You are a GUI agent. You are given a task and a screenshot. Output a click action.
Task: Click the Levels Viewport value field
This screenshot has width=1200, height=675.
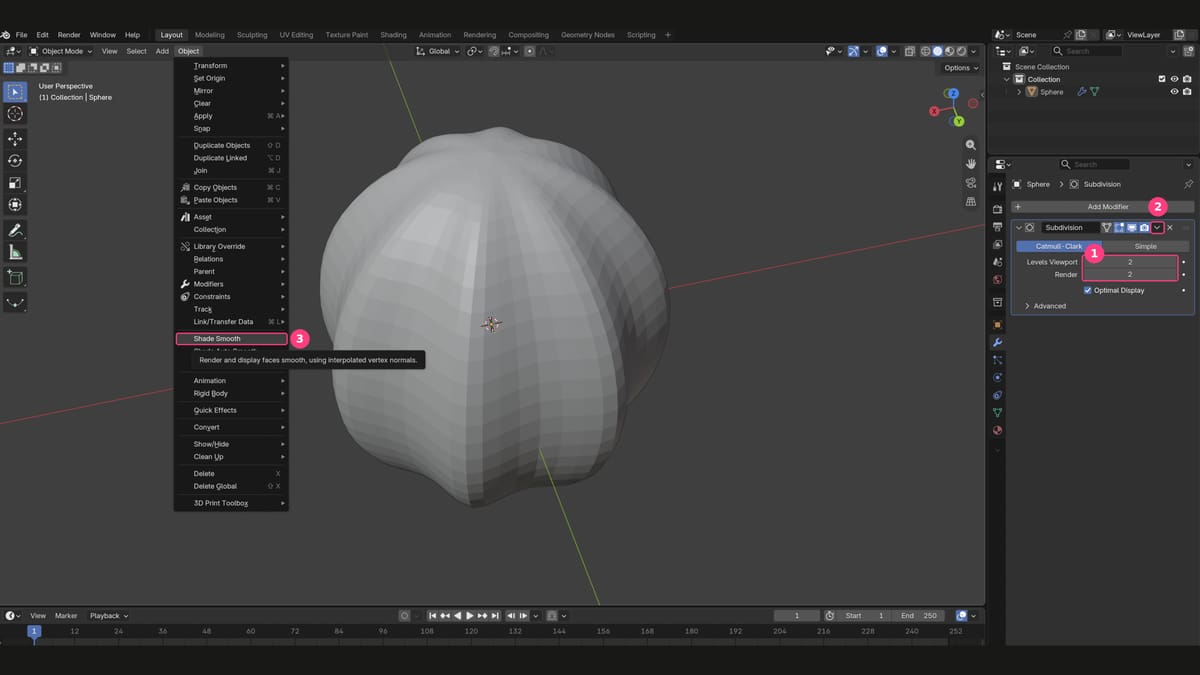click(1130, 262)
